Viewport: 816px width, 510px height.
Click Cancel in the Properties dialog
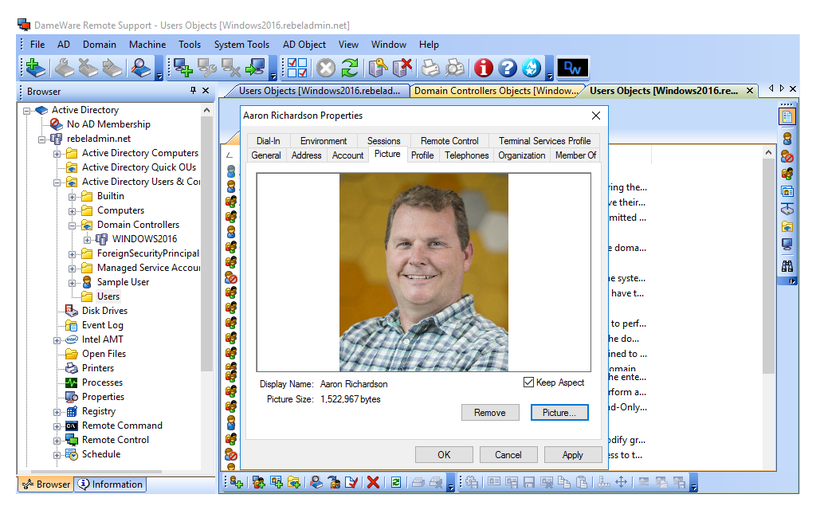click(508, 455)
